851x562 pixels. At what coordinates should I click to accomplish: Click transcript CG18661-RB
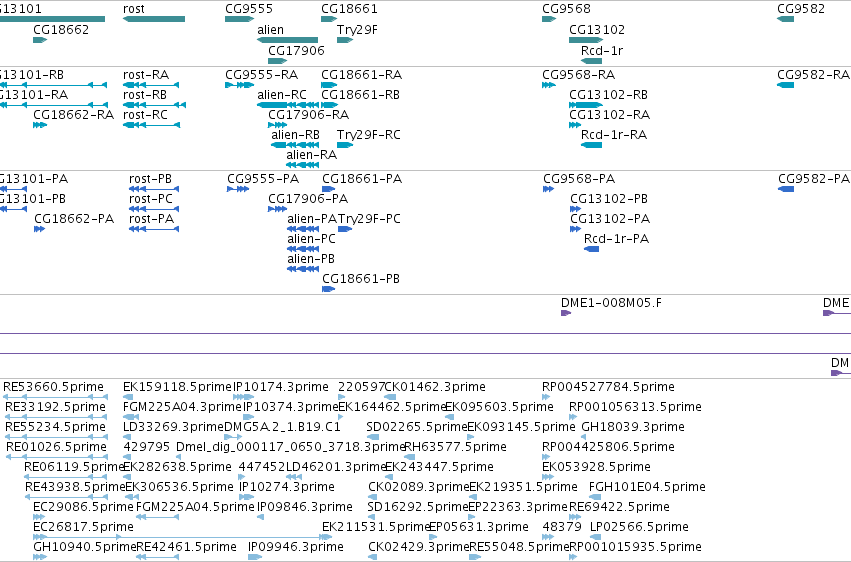pos(360,95)
